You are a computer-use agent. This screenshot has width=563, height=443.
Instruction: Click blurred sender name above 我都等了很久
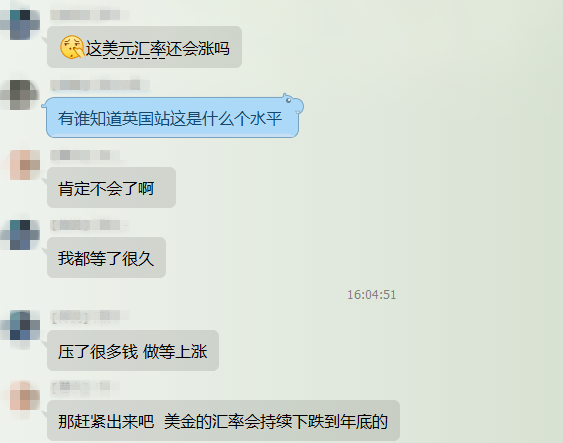pos(89,225)
